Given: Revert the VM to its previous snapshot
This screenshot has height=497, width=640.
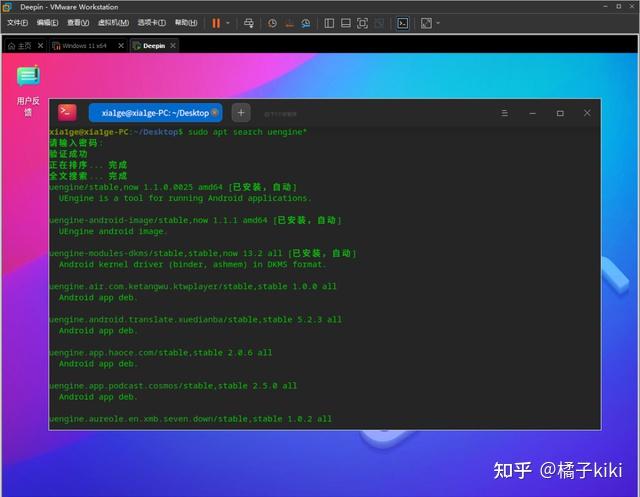Looking at the screenshot, I should coord(289,23).
